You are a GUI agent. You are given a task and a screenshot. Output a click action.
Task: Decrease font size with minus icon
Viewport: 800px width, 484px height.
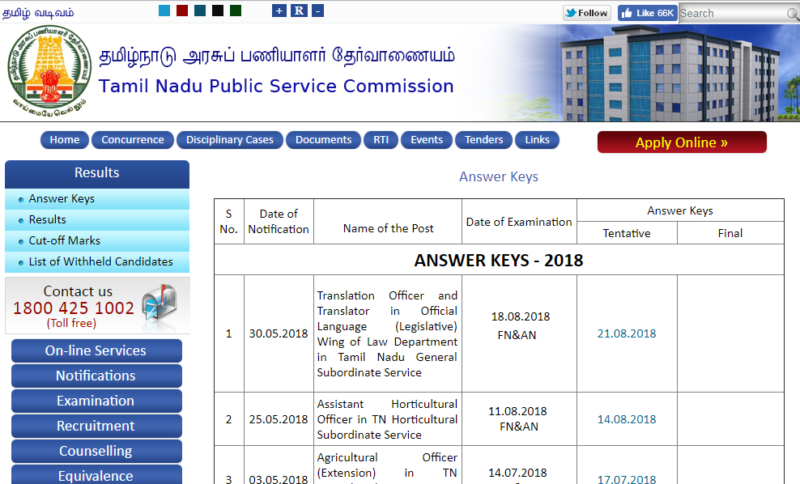click(318, 11)
